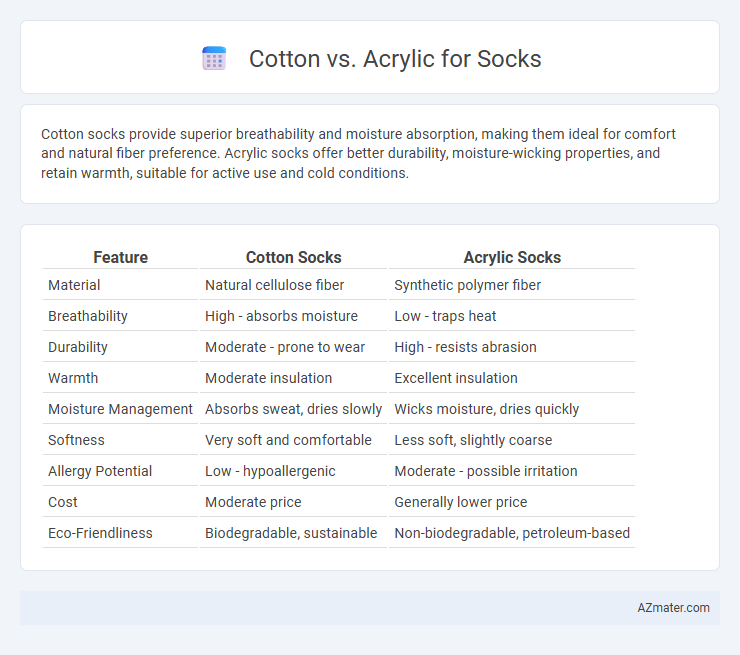Viewport: 740px width, 655px height.
Task: Click the 'Moderate - prone to wear' cell
Action: pyautogui.click(x=285, y=347)
